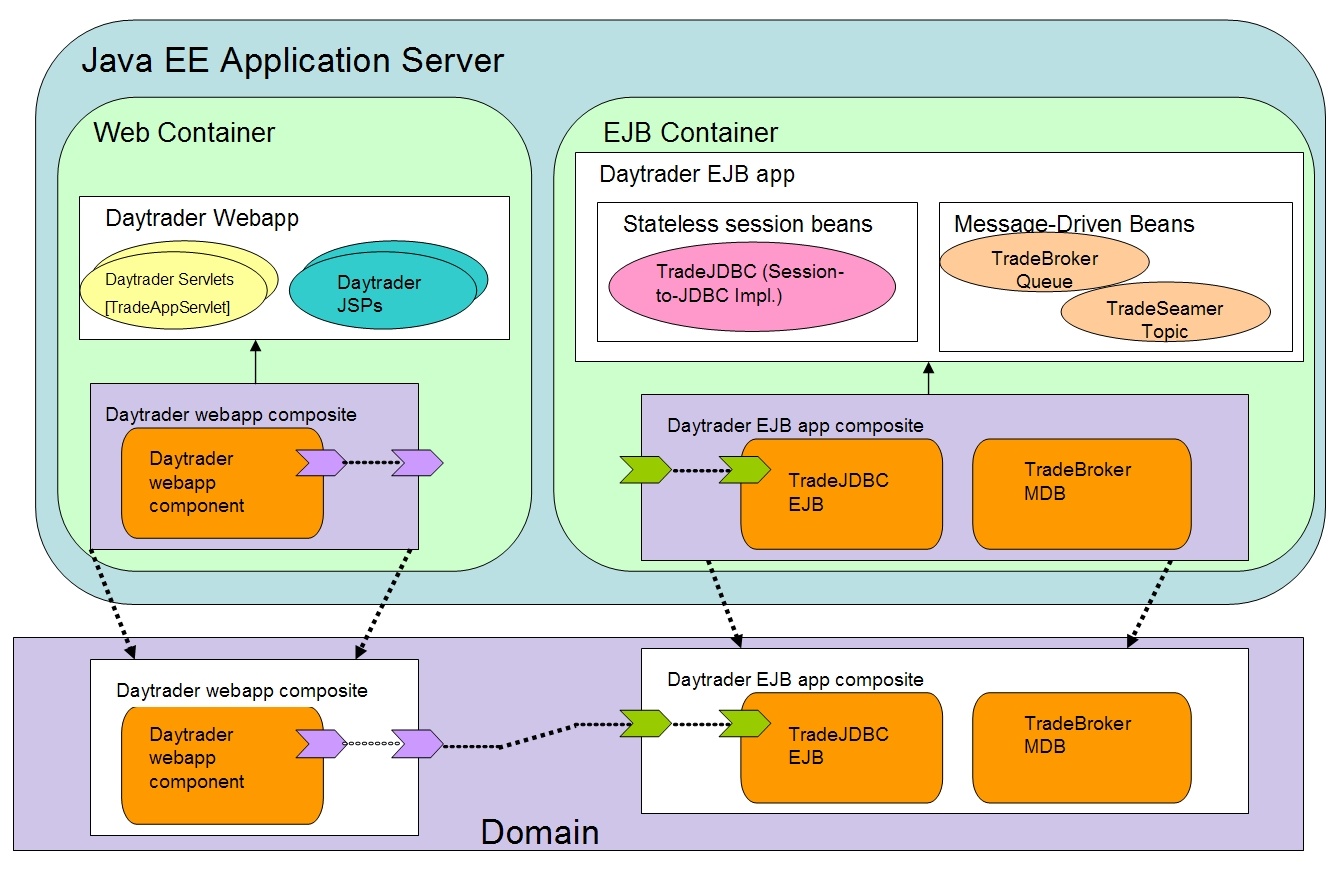
Task: Click the green chevron on TradeJDBC EJB in Domain
Action: pos(744,723)
